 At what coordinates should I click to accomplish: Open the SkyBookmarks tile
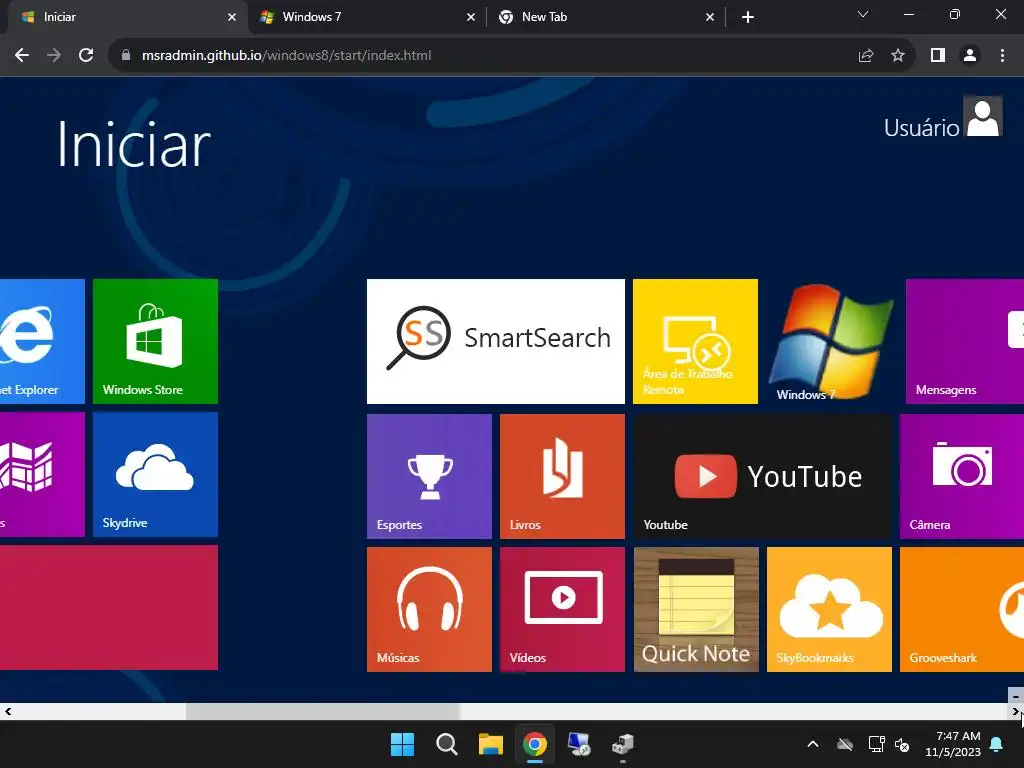(x=829, y=609)
